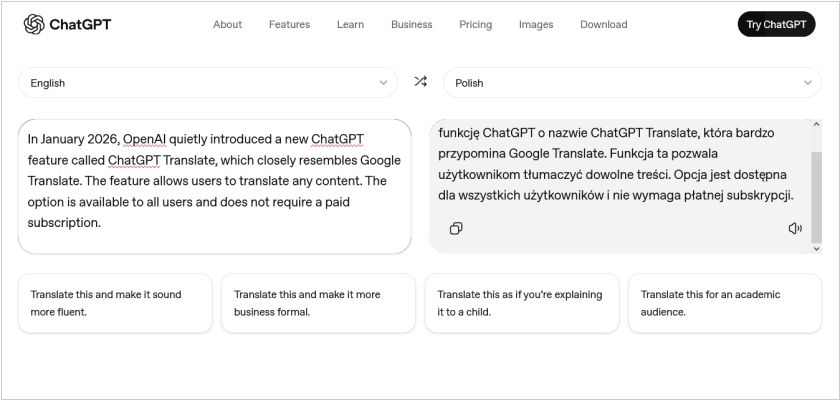Image resolution: width=840 pixels, height=400 pixels.
Task: Select 'explaining it to a child' suggestion
Action: coord(521,303)
